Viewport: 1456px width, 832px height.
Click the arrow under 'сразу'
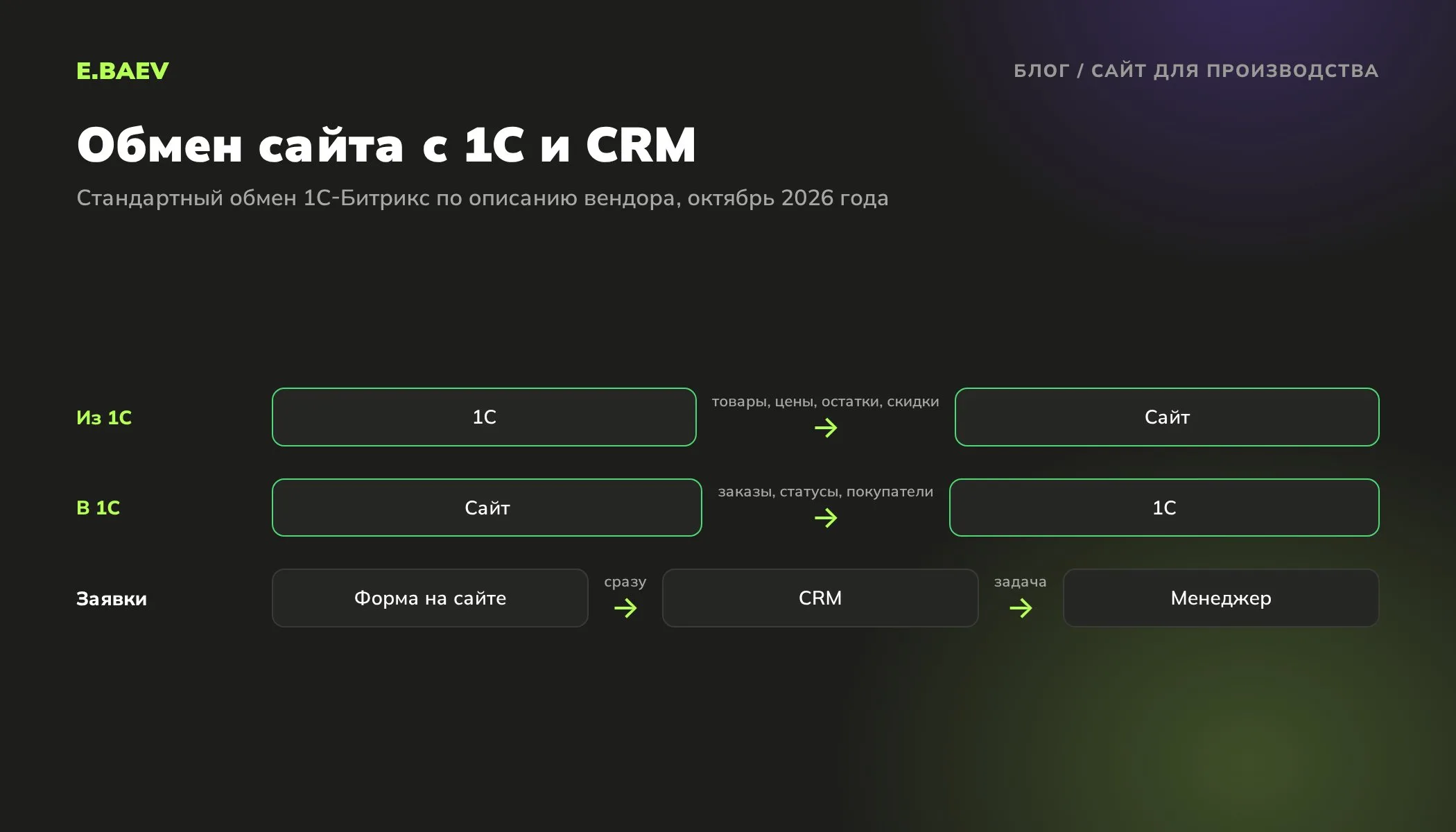[x=625, y=608]
